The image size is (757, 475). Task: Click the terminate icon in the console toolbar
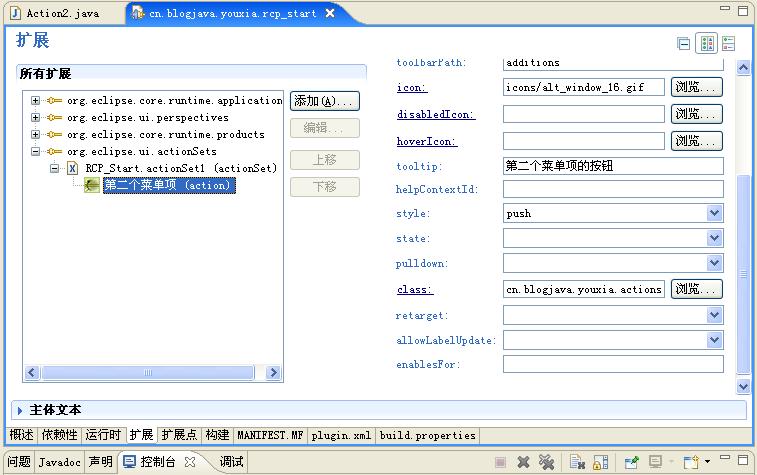(500, 462)
